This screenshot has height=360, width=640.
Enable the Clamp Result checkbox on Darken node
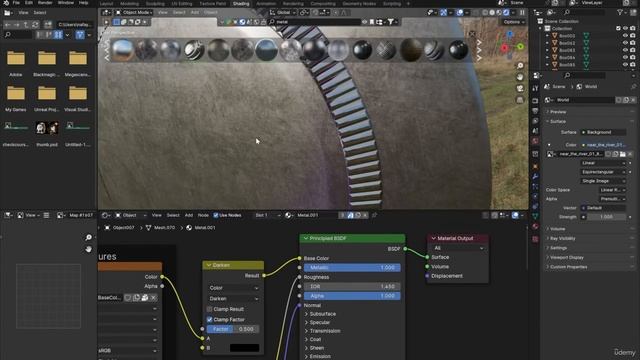209,309
